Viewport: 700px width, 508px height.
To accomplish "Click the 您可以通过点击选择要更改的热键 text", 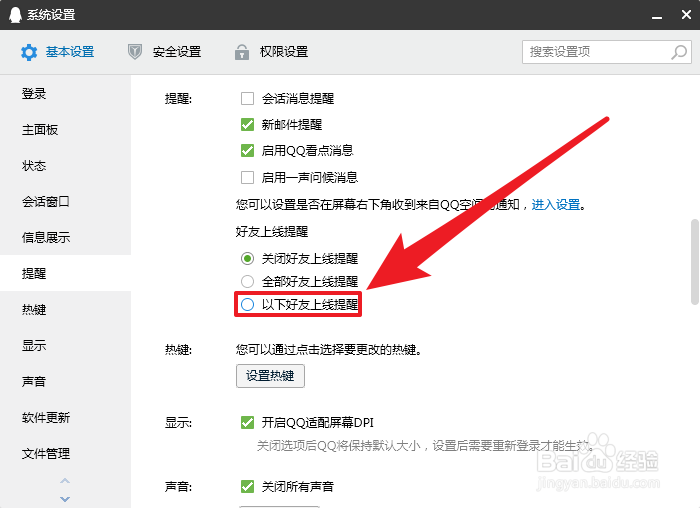I will point(329,349).
